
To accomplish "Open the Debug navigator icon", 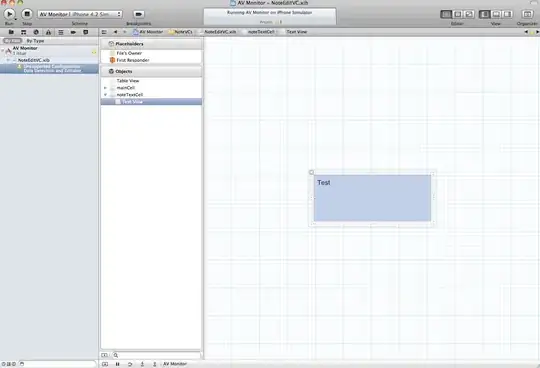I will (x=61, y=32).
